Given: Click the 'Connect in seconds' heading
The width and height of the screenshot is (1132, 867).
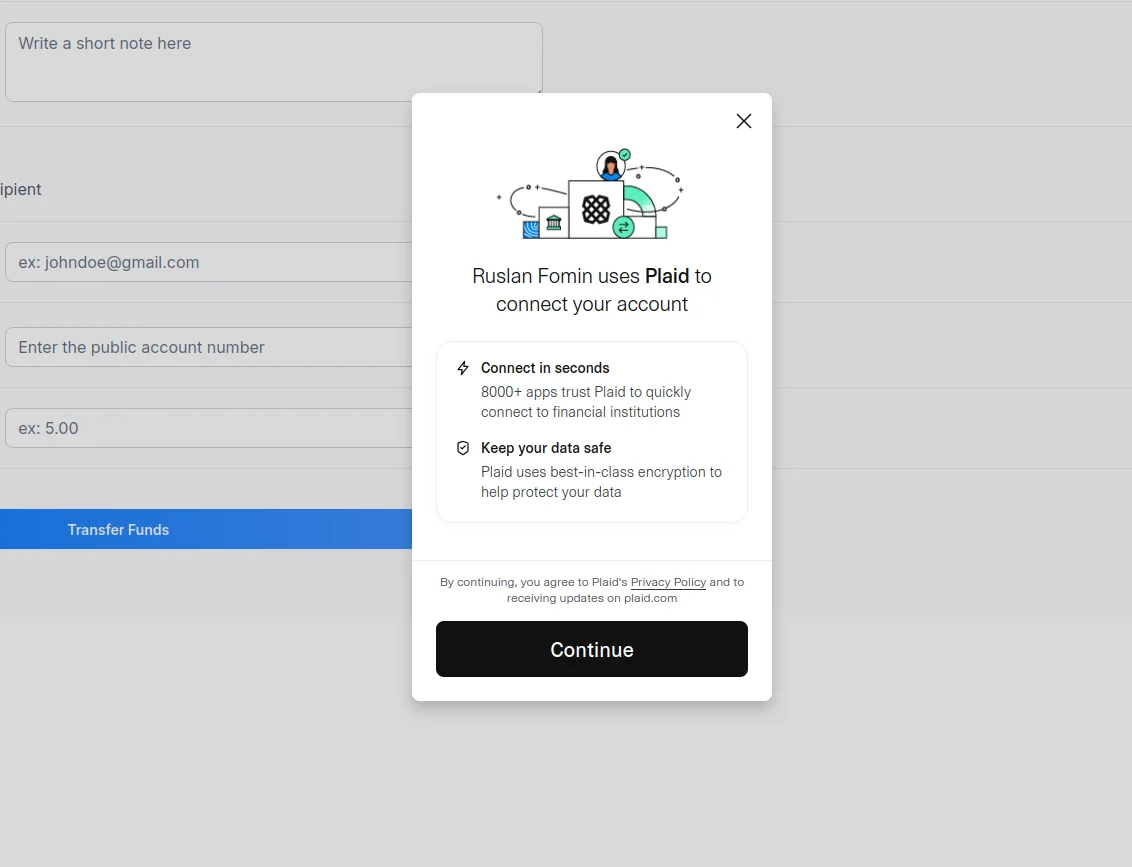Looking at the screenshot, I should [x=545, y=368].
